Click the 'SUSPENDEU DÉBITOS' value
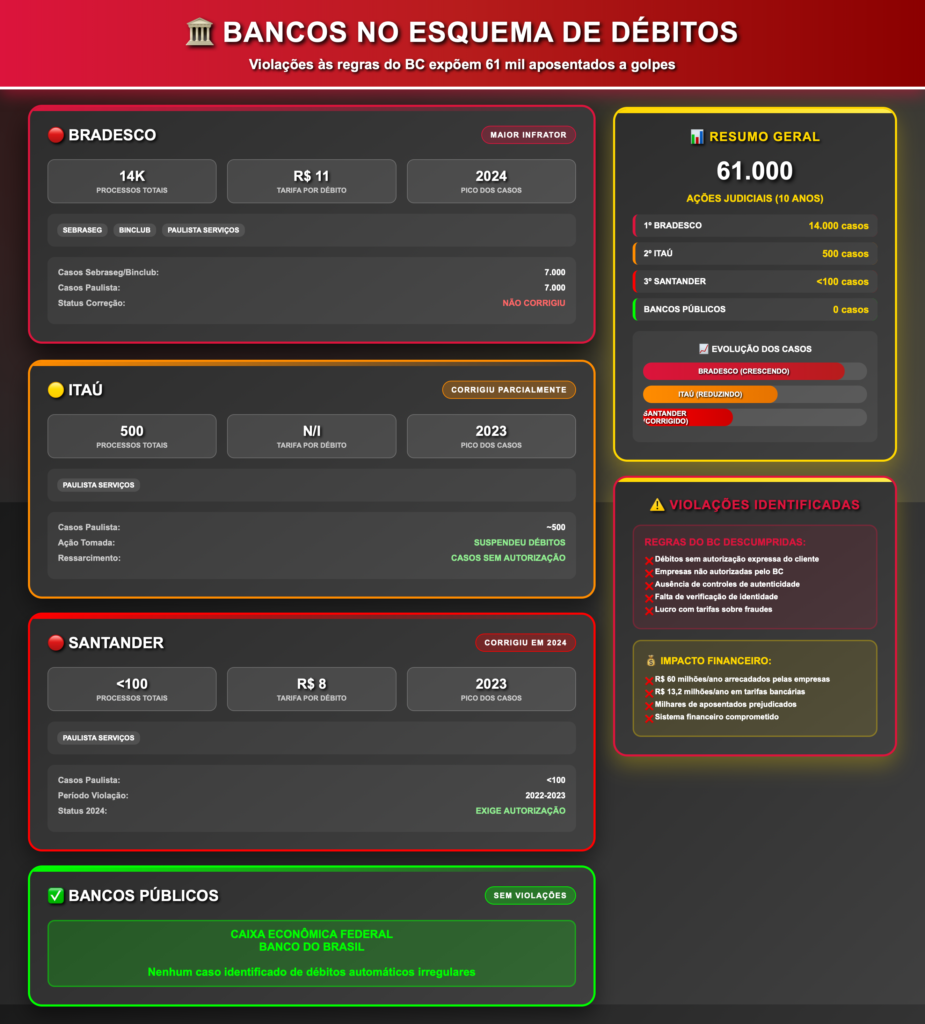The width and height of the screenshot is (925, 1024). click(x=519, y=543)
